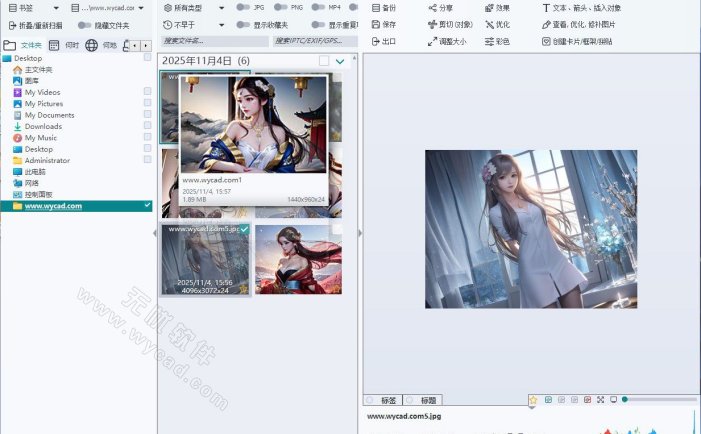Select the 图库 gallery tree item
The height and width of the screenshot is (434, 701).
tap(32, 81)
